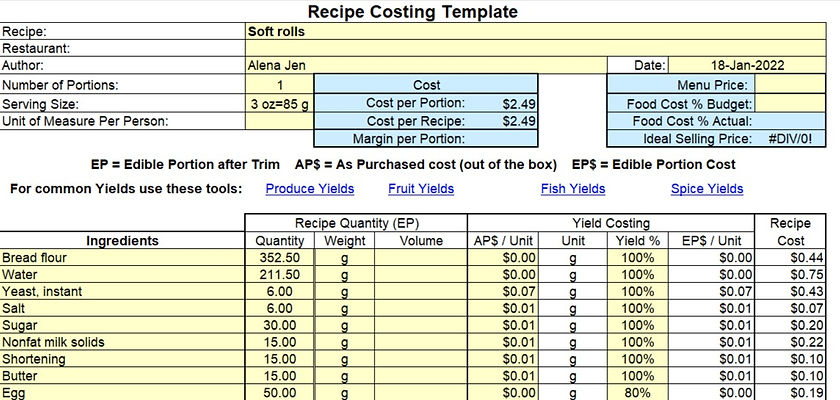The height and width of the screenshot is (400, 840).
Task: Select the Number of Portions value cell
Action: click(280, 86)
